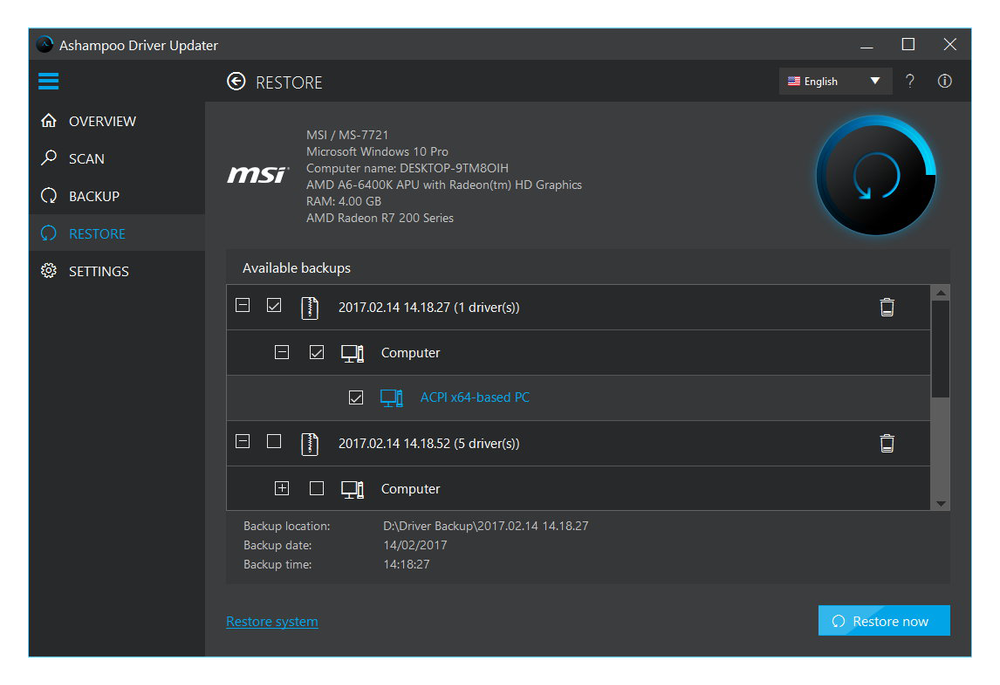
Task: Expand the Computer node under 14.18.52 backup
Action: (x=281, y=488)
